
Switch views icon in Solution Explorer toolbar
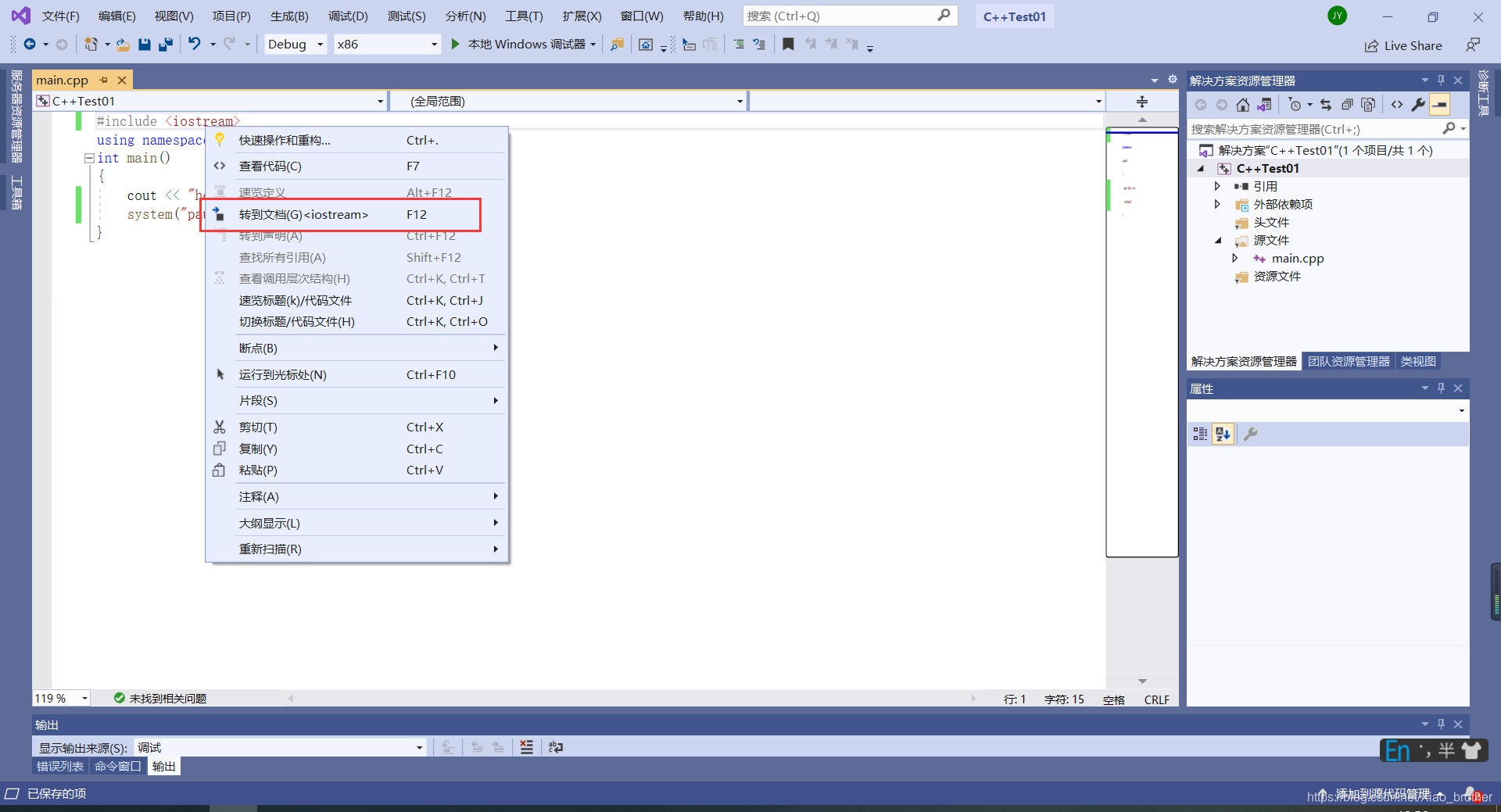(1264, 105)
